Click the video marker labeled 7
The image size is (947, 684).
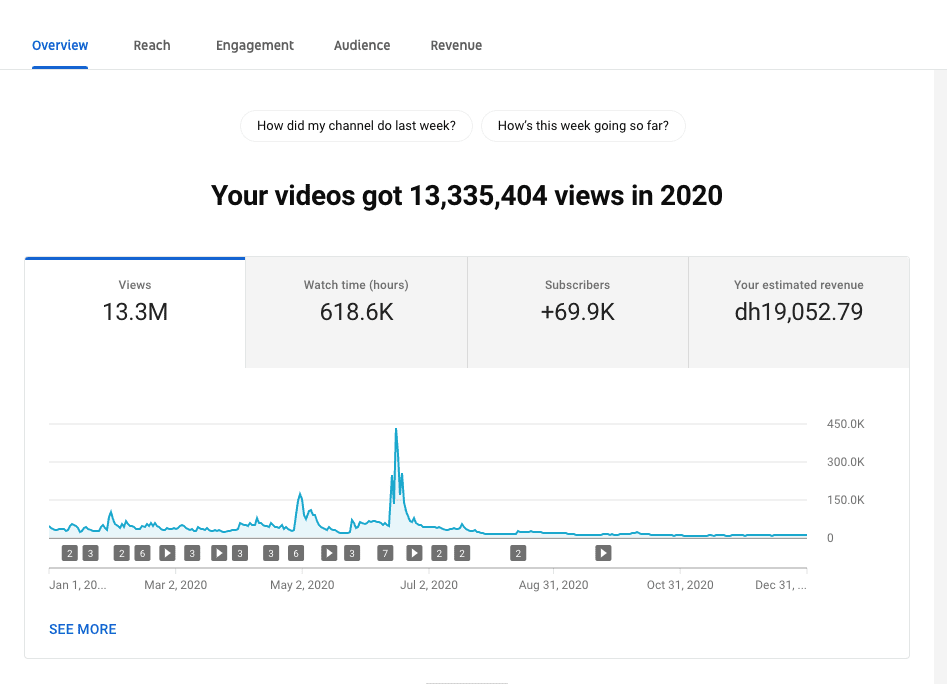tap(384, 553)
